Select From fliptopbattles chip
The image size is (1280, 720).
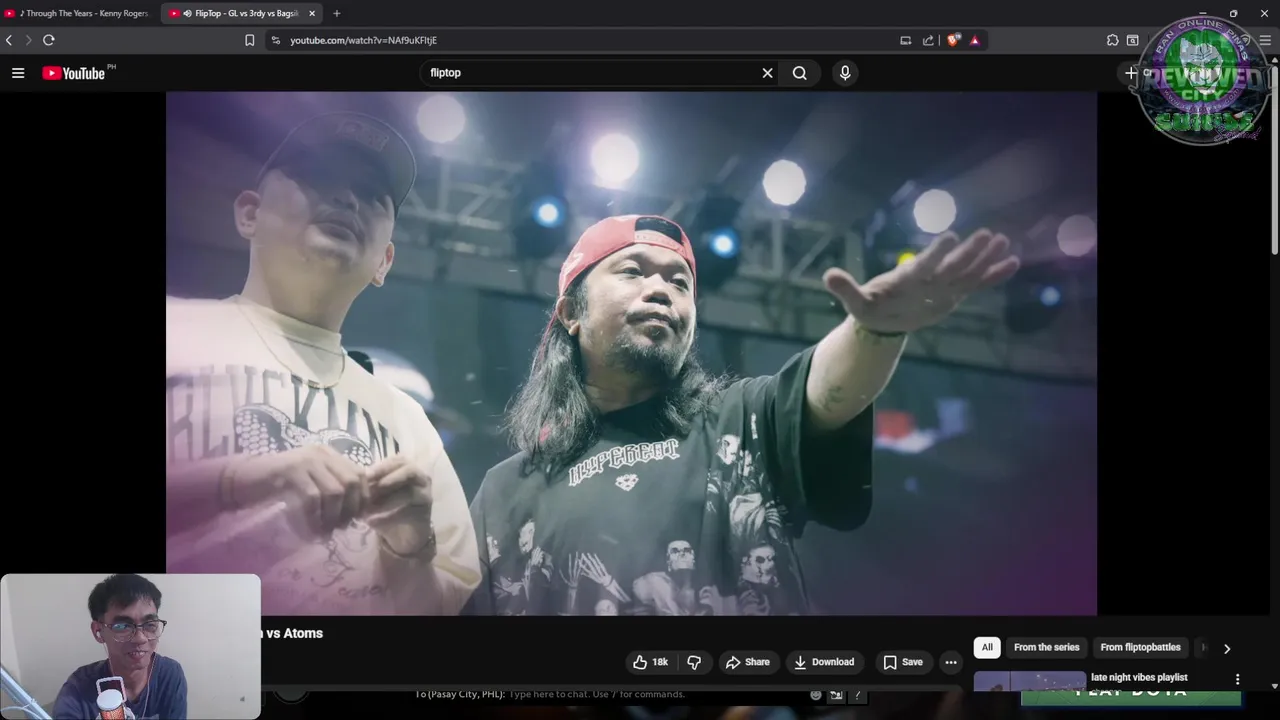pos(1140,648)
